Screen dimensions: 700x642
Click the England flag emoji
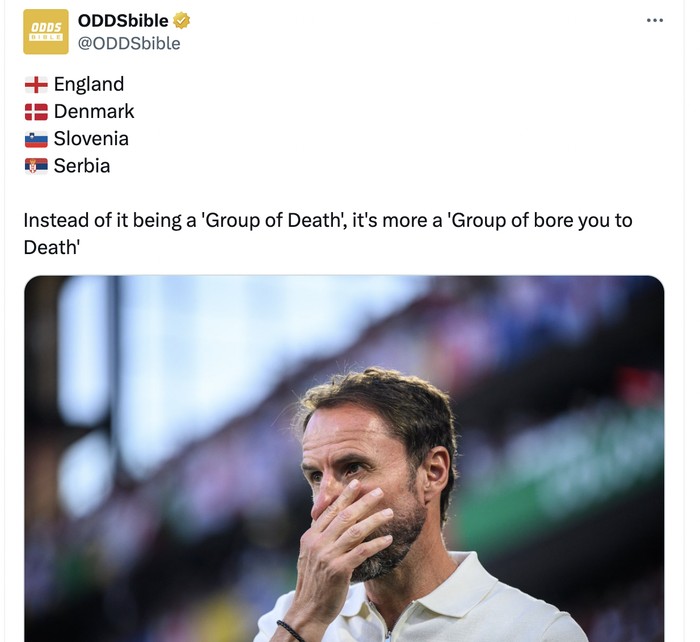(36, 85)
